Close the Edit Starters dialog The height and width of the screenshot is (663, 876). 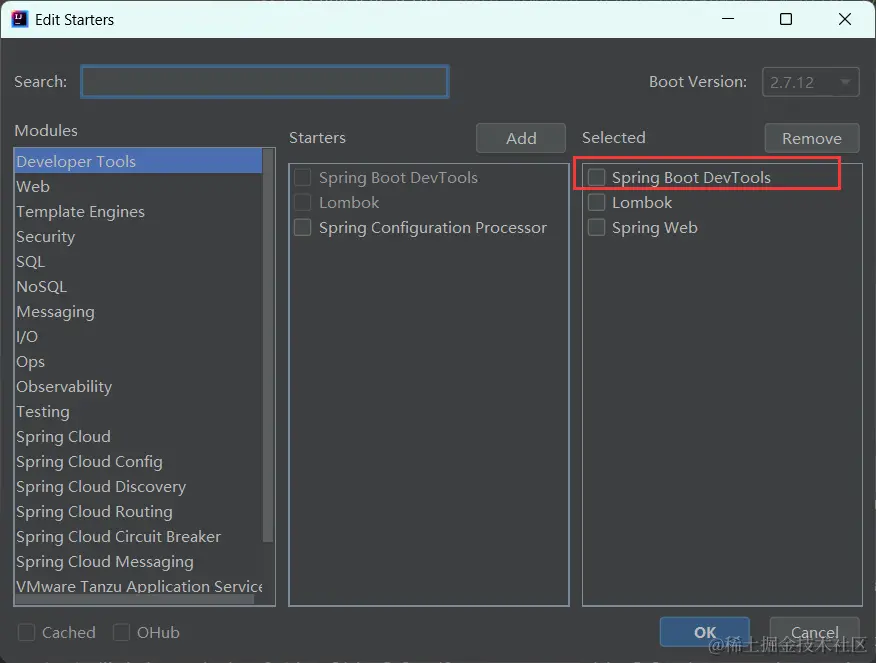click(x=845, y=19)
